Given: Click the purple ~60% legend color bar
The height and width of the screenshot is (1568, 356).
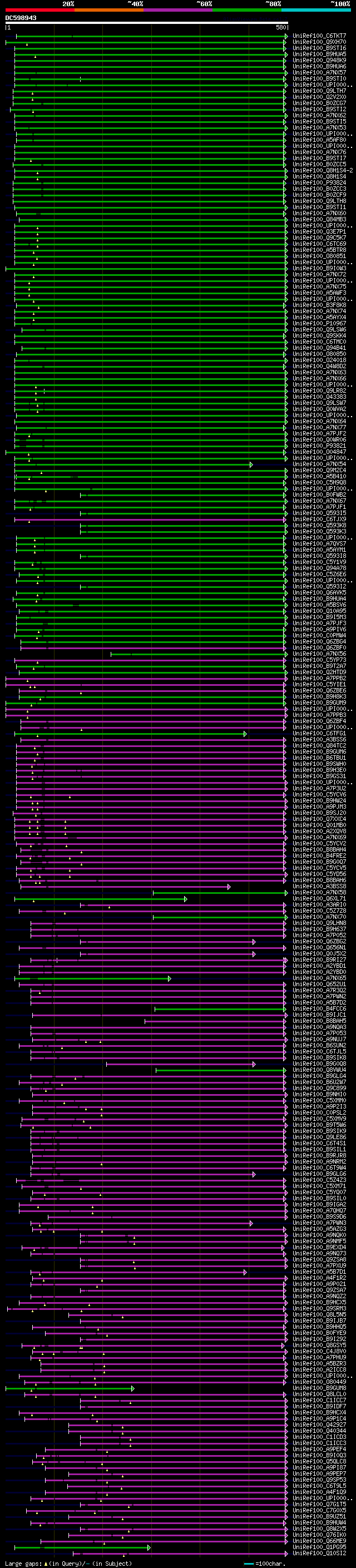Looking at the screenshot, I should click(x=179, y=11).
